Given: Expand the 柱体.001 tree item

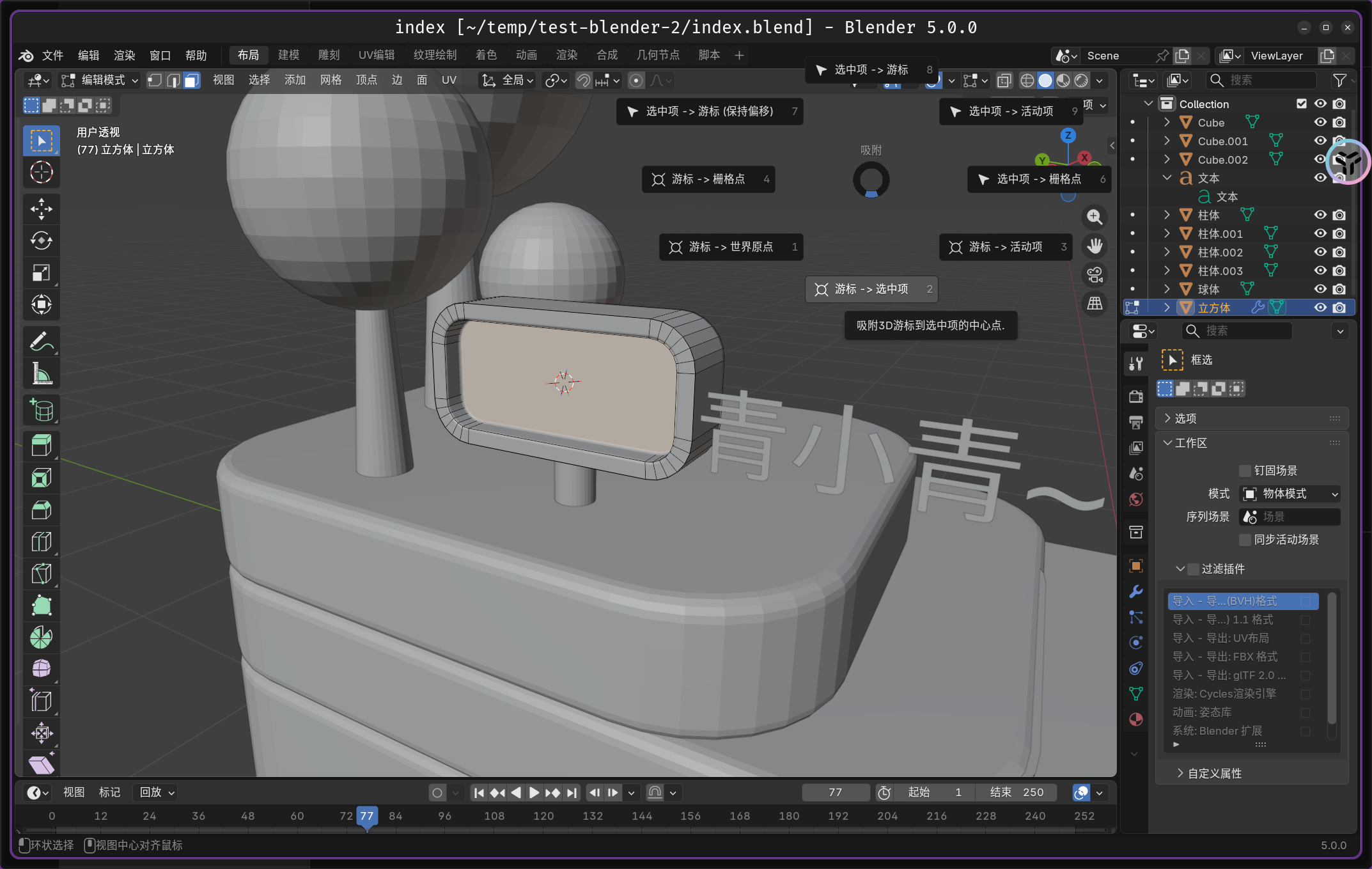Looking at the screenshot, I should pos(1167,233).
